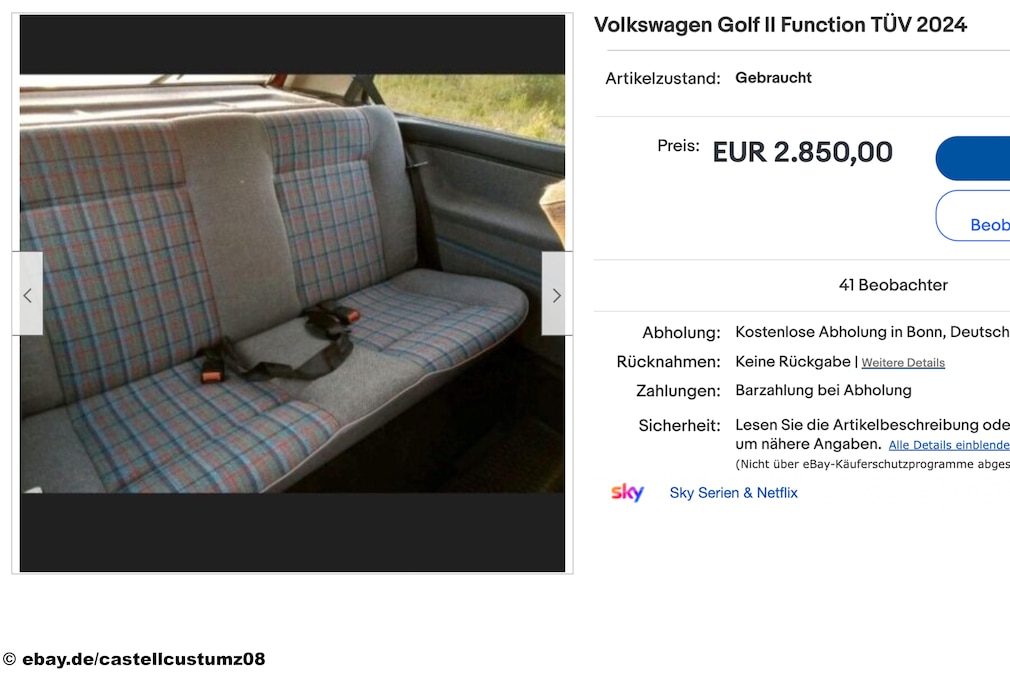Viewport: 1010px width, 673px height.
Task: Open the rear seat listing photo
Action: pyautogui.click(x=292, y=283)
